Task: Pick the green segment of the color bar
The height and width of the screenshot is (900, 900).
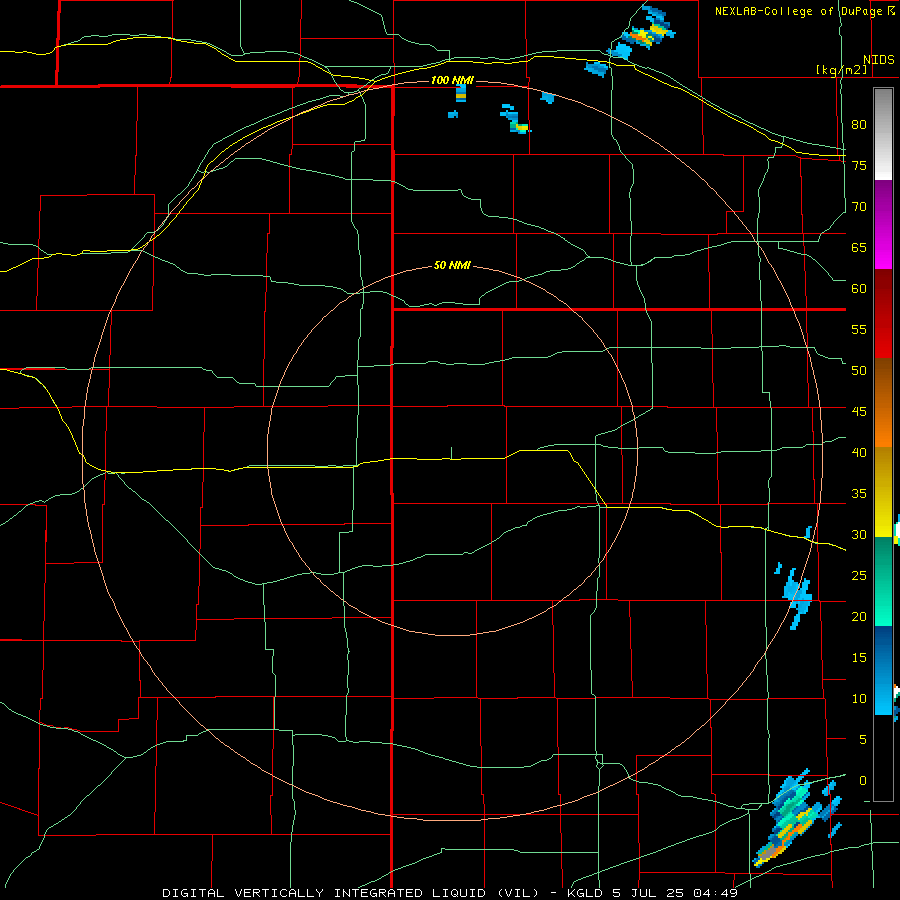Action: point(883,581)
